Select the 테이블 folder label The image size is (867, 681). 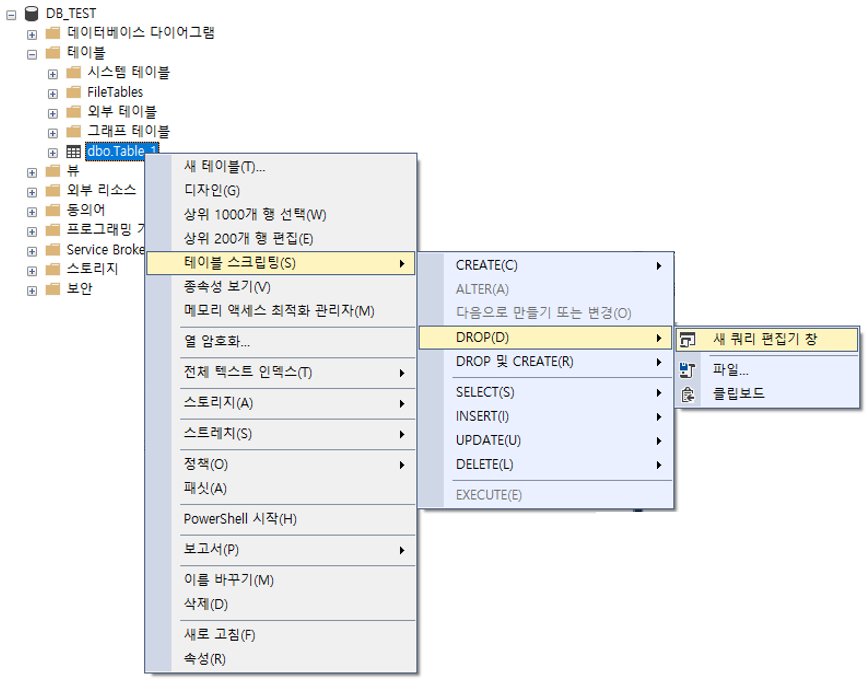pyautogui.click(x=86, y=53)
